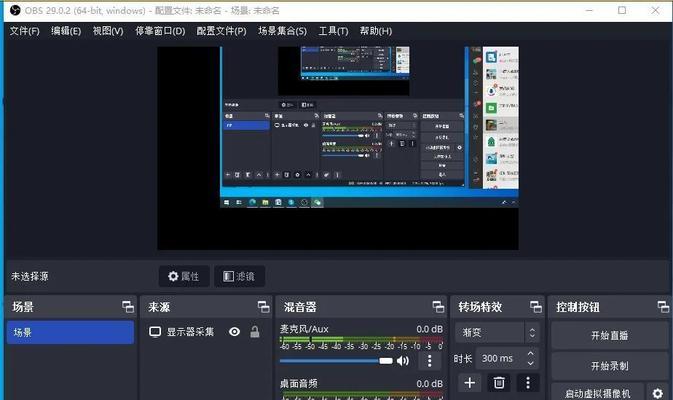The height and width of the screenshot is (400, 673).
Task: Open the 文件(F) menu
Action: pos(24,31)
